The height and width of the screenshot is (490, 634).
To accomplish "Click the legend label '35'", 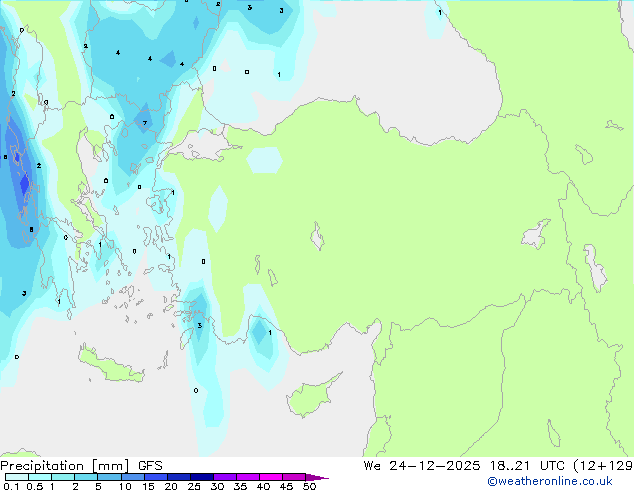I will point(240,486).
